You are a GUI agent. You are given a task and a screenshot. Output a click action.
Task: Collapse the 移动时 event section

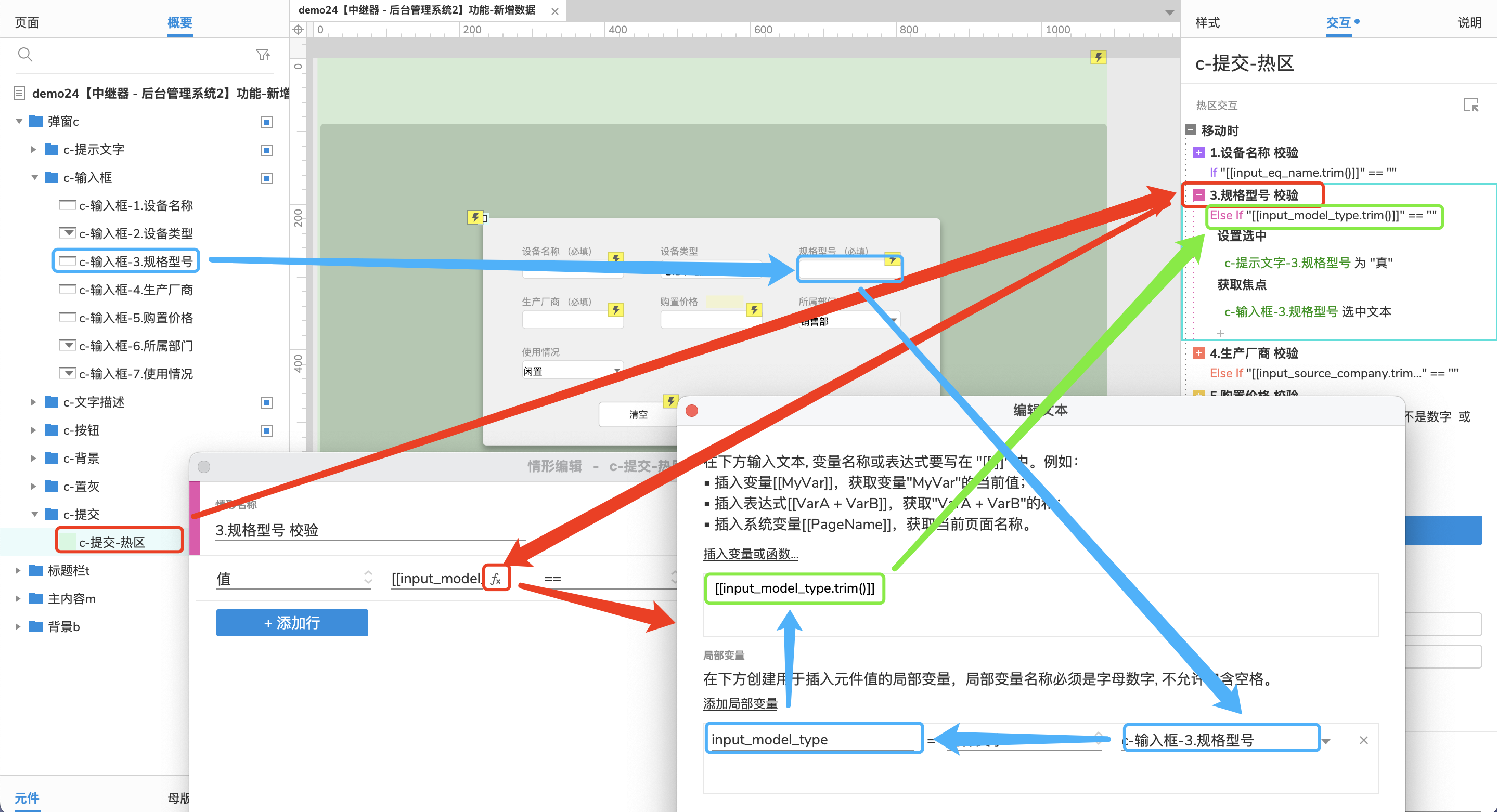1190,129
